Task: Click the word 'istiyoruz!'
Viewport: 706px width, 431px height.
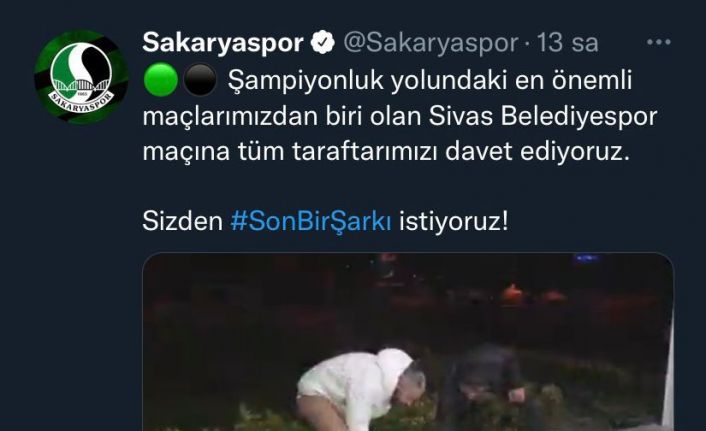Action: point(454,221)
